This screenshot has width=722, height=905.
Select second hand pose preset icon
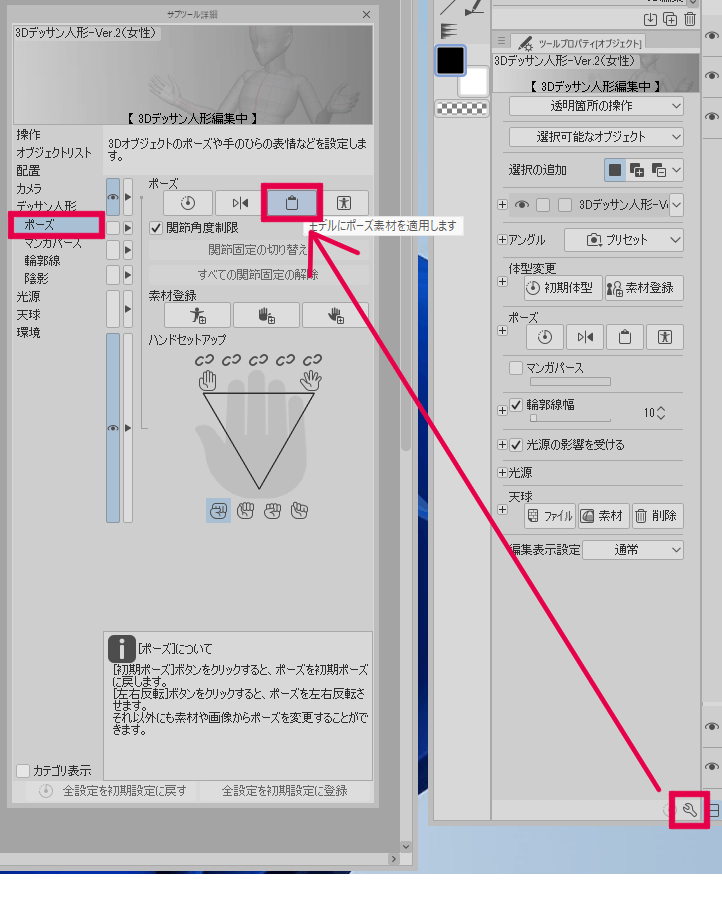click(x=246, y=511)
